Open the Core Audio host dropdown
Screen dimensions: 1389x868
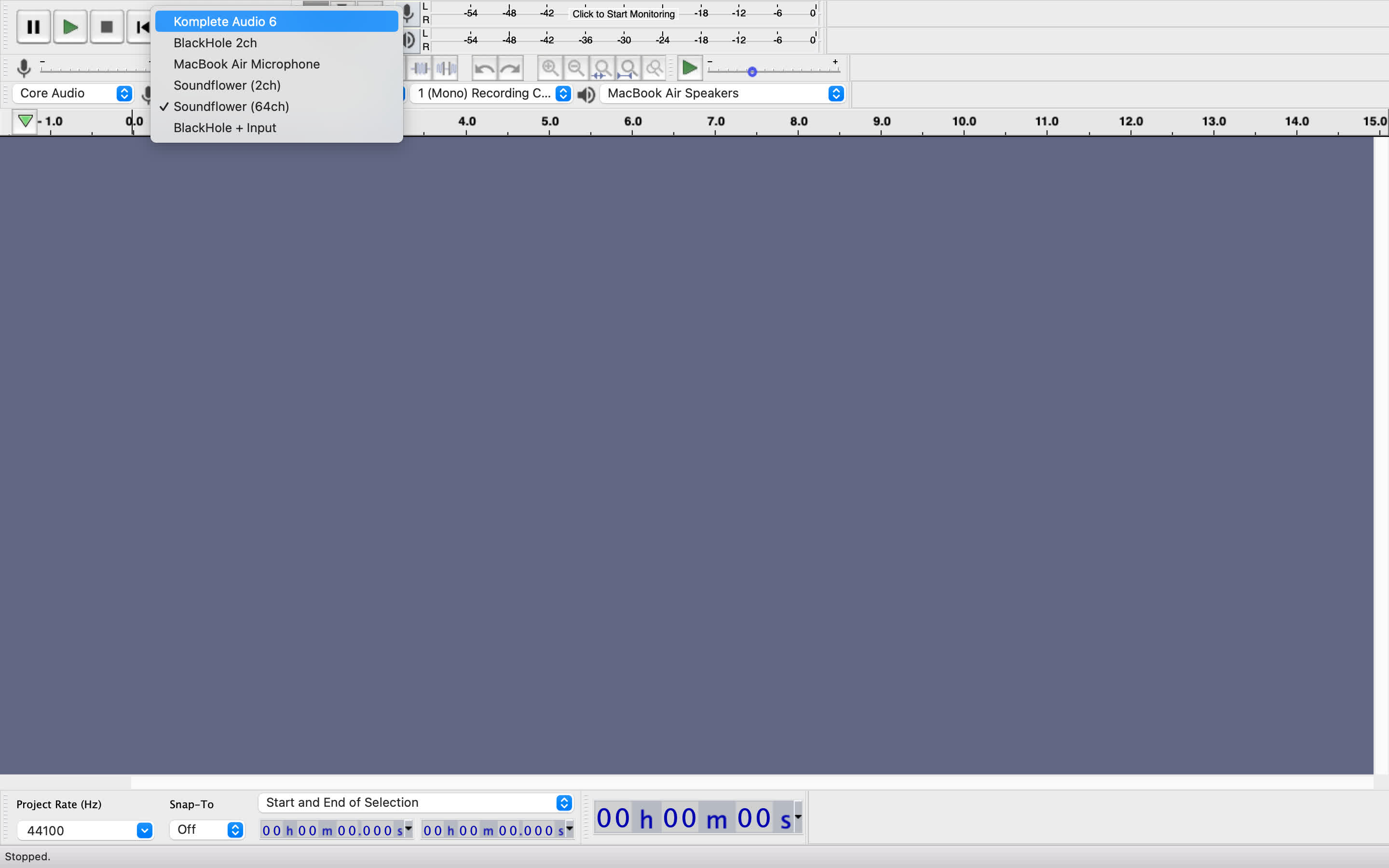click(x=72, y=94)
